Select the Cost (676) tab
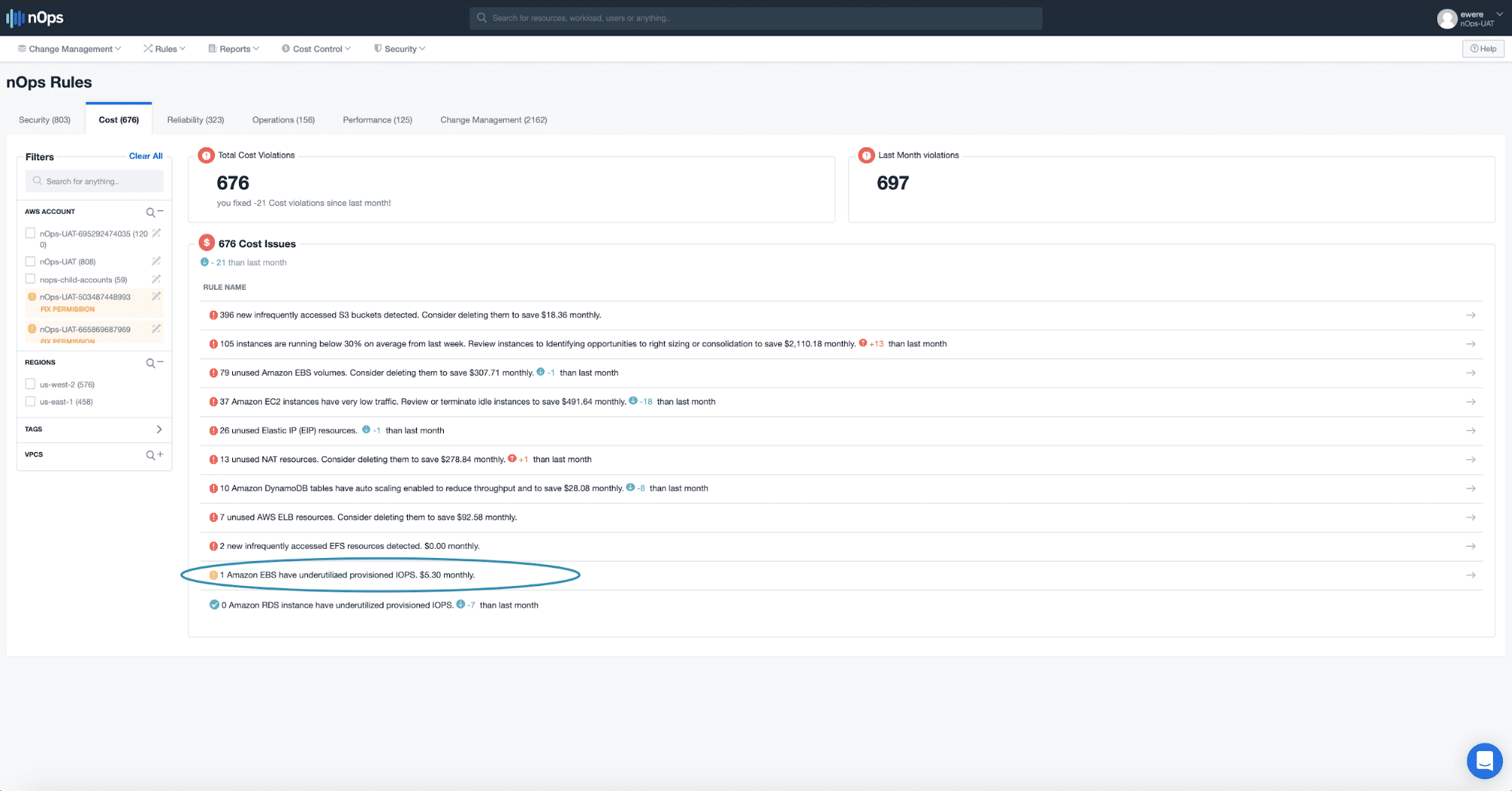This screenshot has height=791, width=1512. pyautogui.click(x=119, y=120)
